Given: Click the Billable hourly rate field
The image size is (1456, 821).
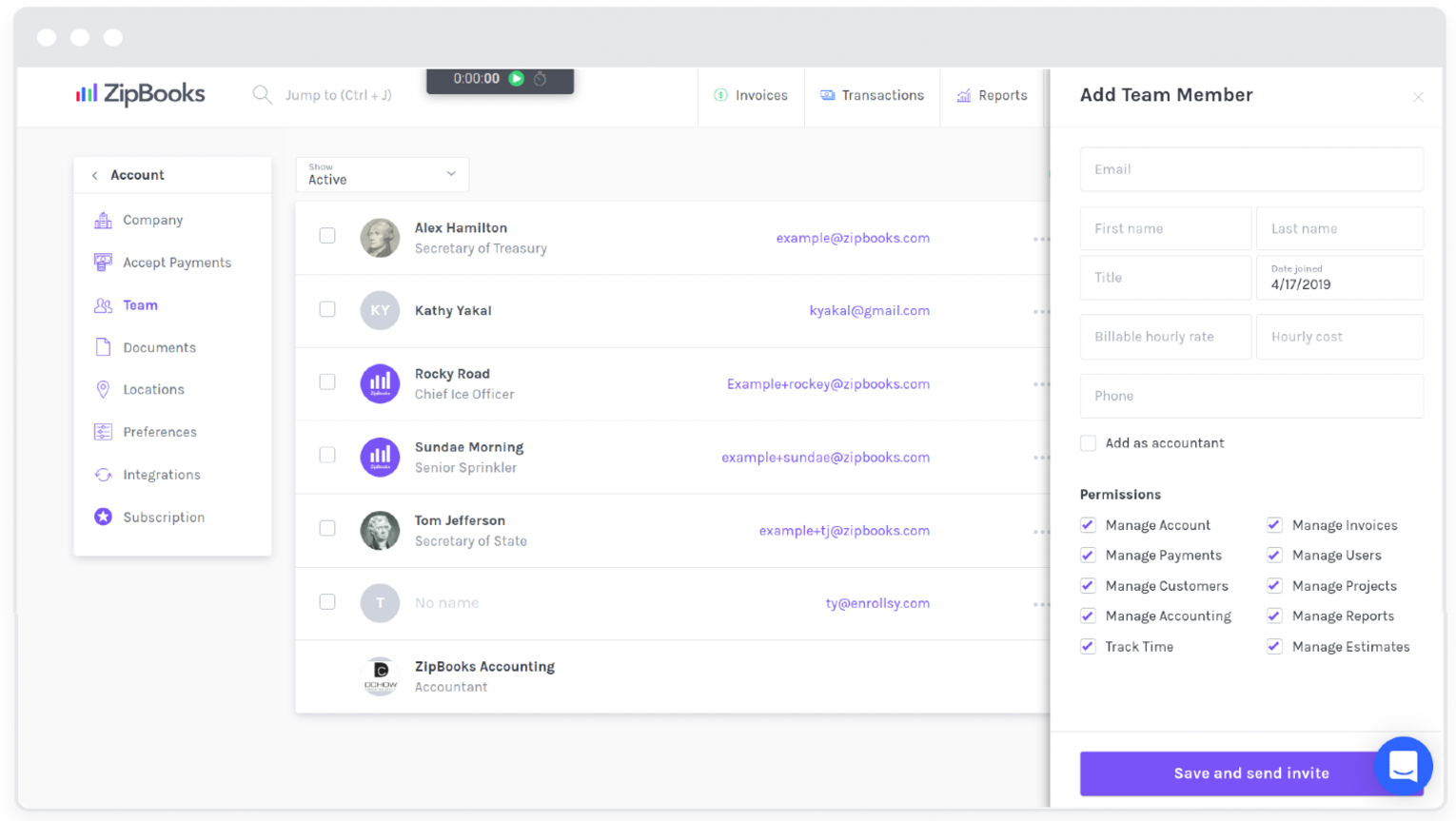Looking at the screenshot, I should point(1166,337).
